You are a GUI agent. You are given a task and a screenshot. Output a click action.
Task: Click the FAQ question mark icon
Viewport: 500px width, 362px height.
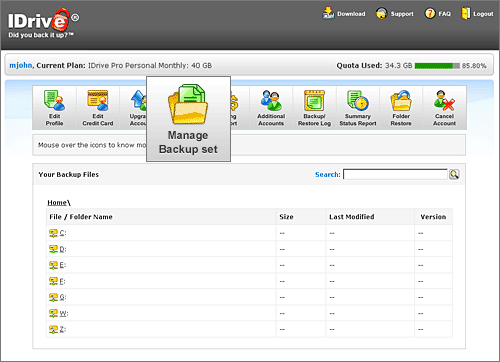tap(430, 13)
